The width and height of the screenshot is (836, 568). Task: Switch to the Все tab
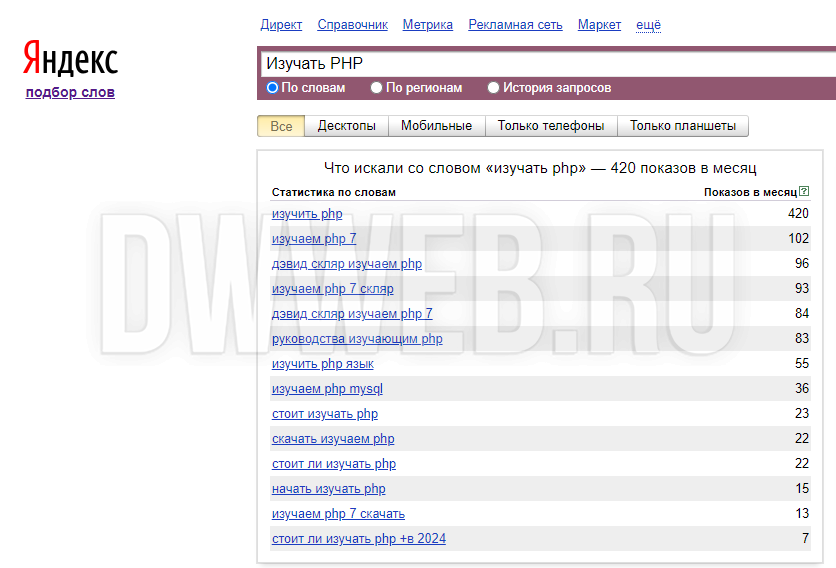281,126
